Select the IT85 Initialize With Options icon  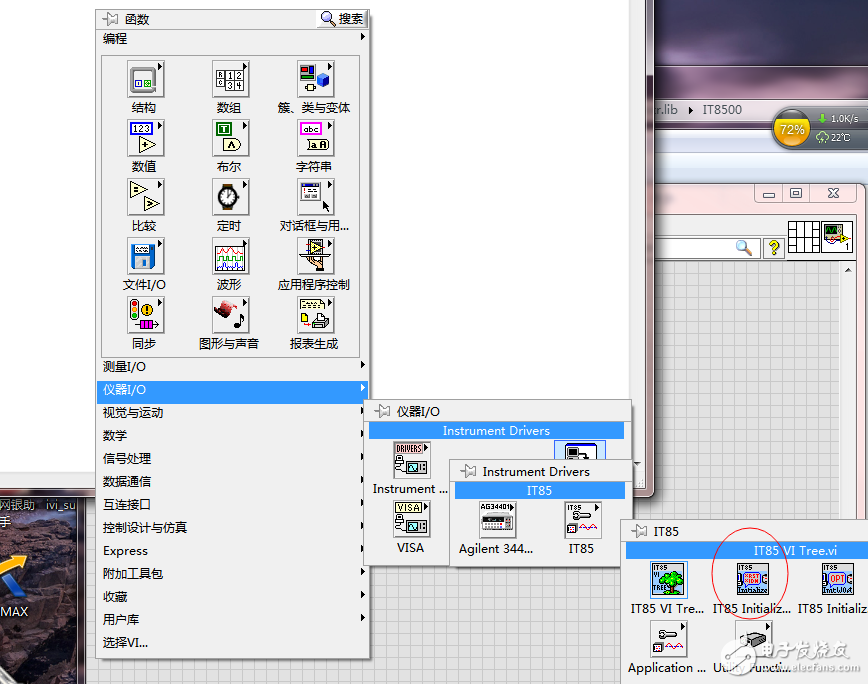[x=838, y=579]
